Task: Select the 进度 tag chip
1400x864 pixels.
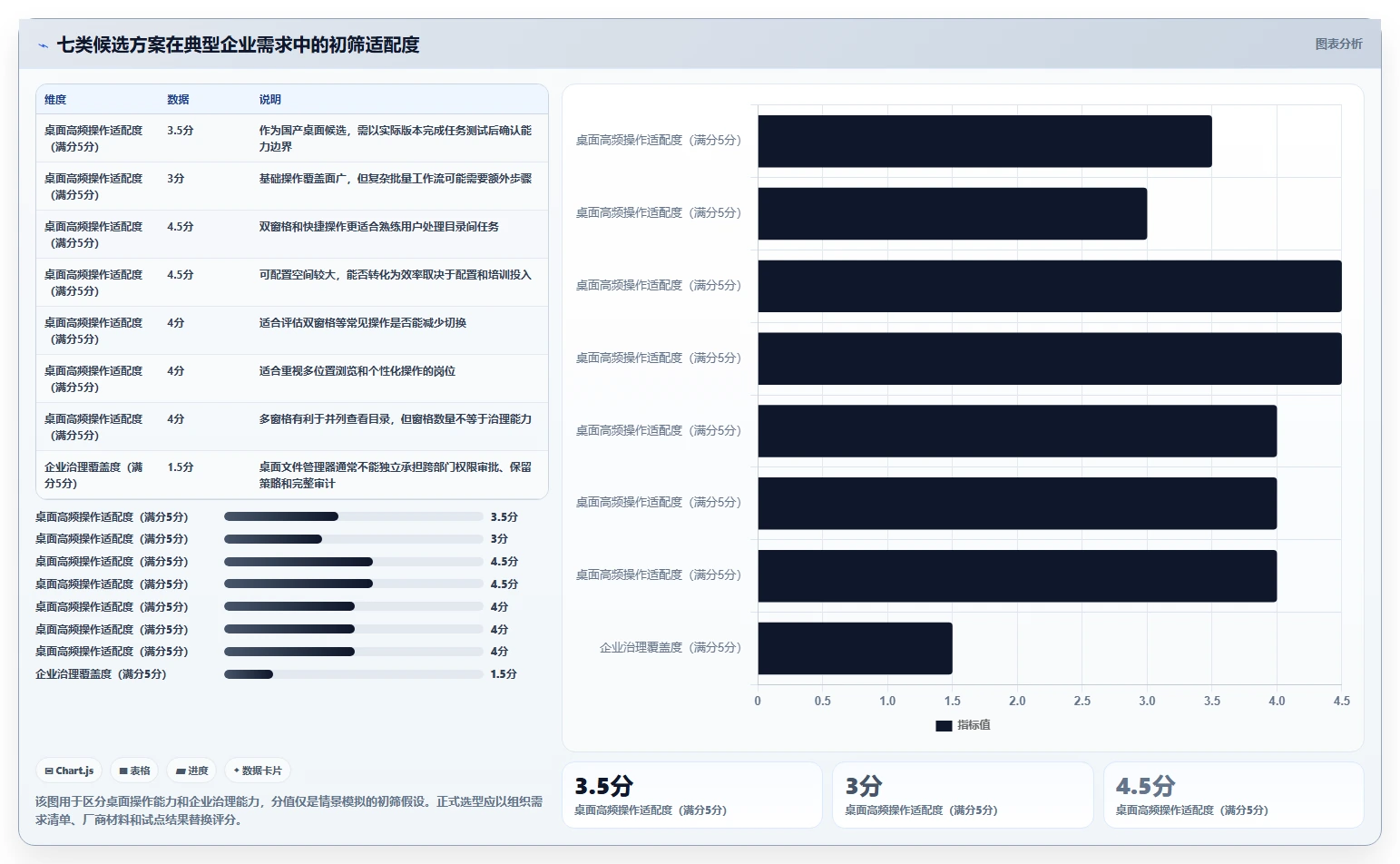Action: [191, 771]
